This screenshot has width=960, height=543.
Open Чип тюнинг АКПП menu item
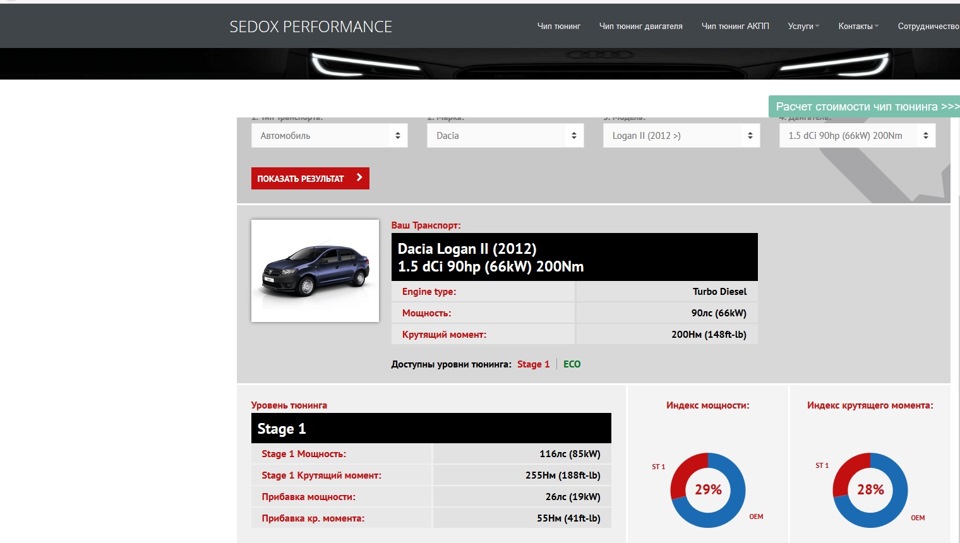point(735,26)
